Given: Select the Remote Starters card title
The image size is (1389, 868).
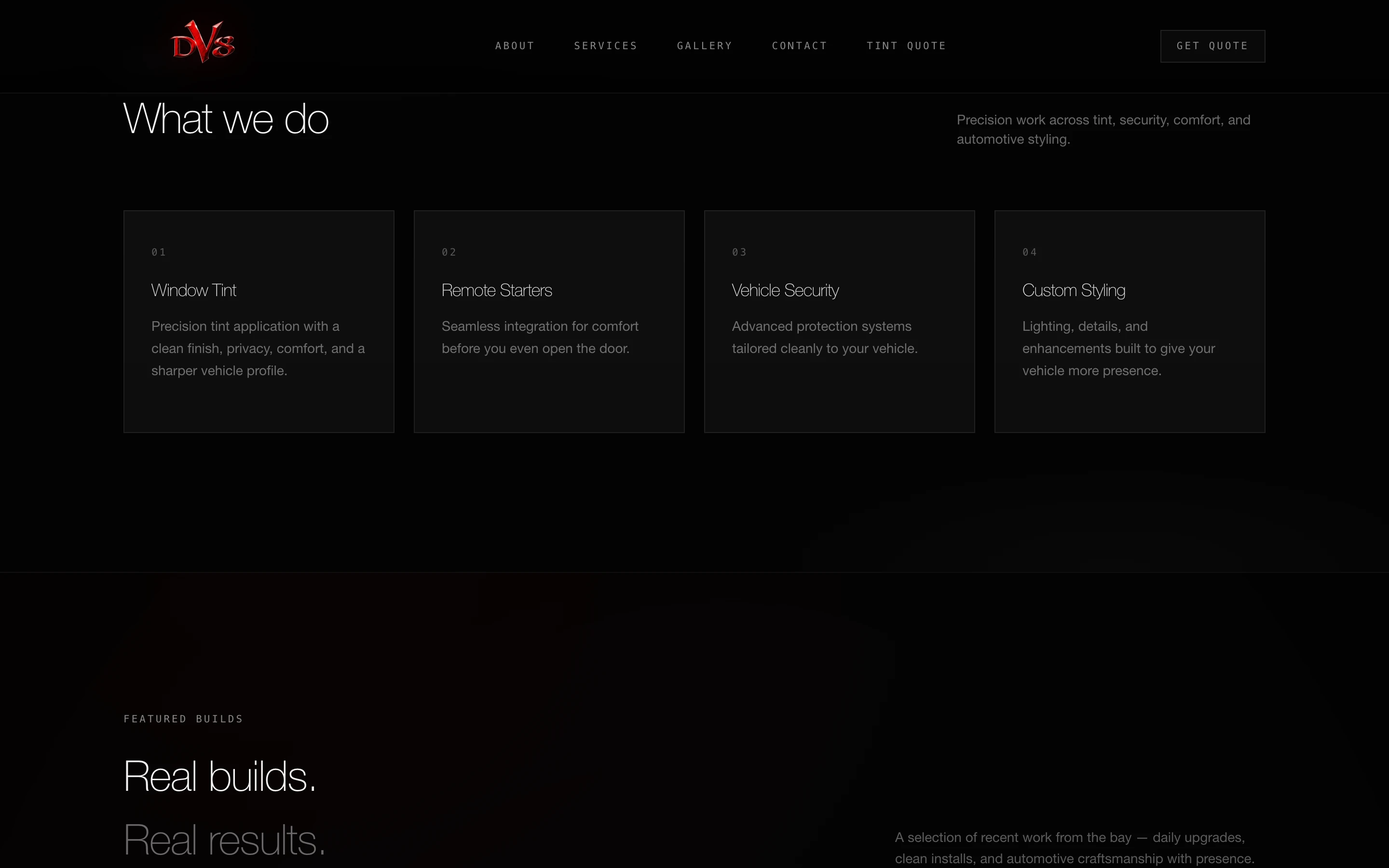Looking at the screenshot, I should coord(496,290).
